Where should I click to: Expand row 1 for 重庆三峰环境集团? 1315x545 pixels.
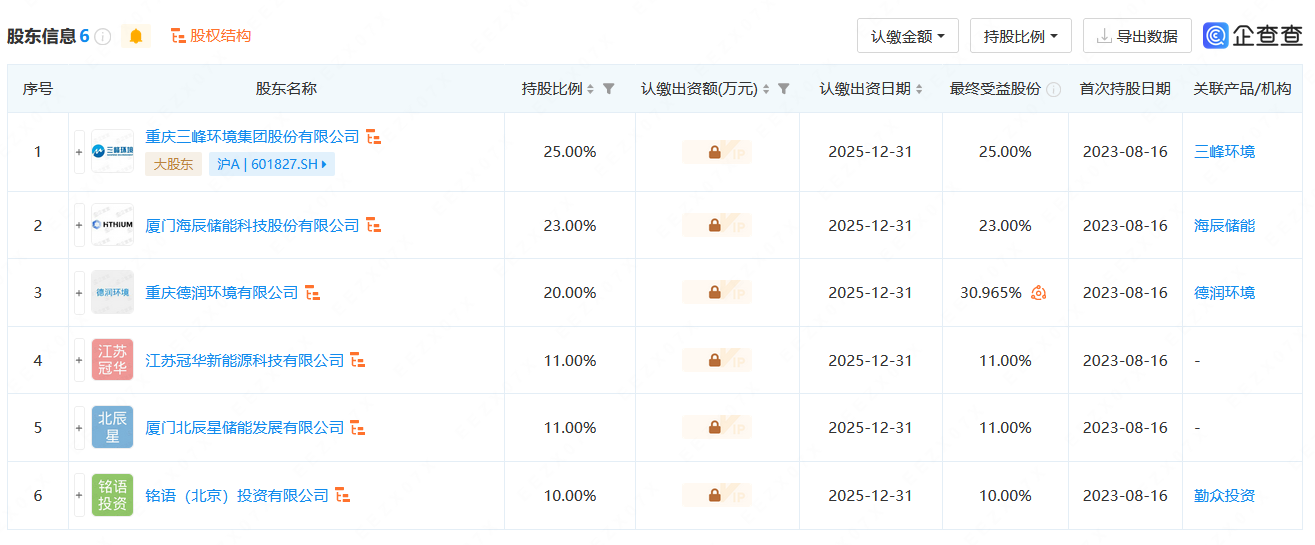coord(79,152)
